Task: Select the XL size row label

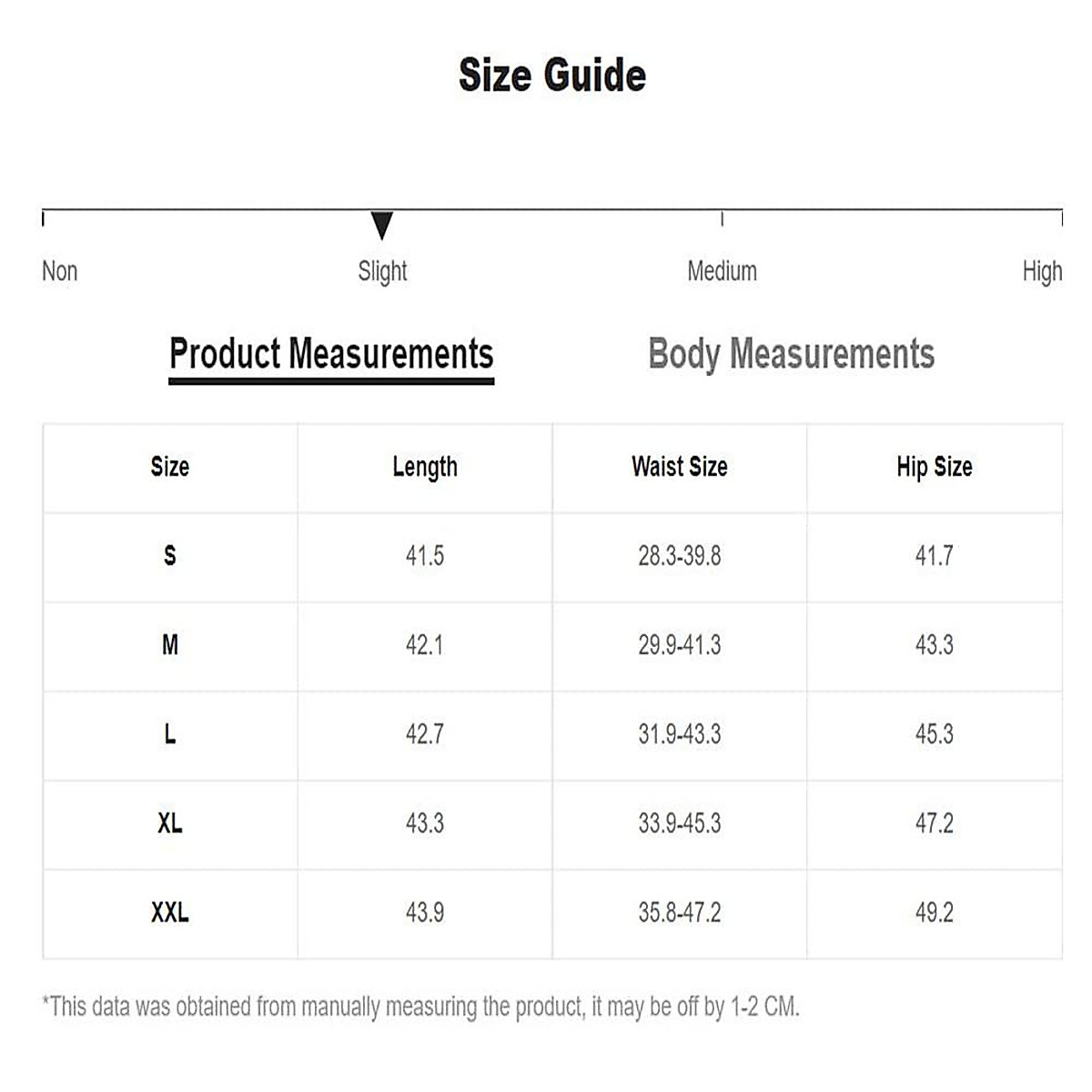Action: [x=170, y=824]
